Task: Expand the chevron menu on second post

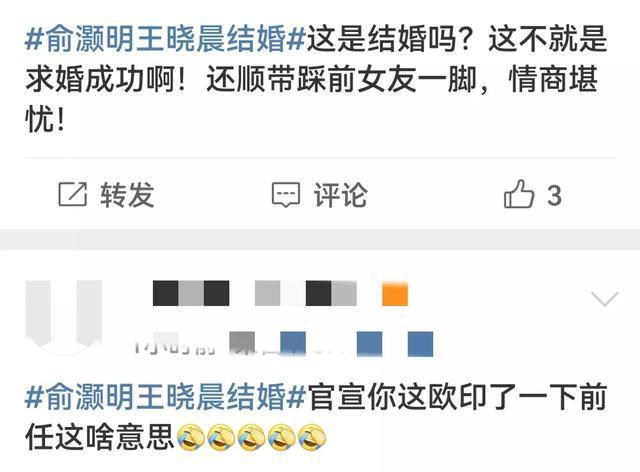Action: point(605,298)
